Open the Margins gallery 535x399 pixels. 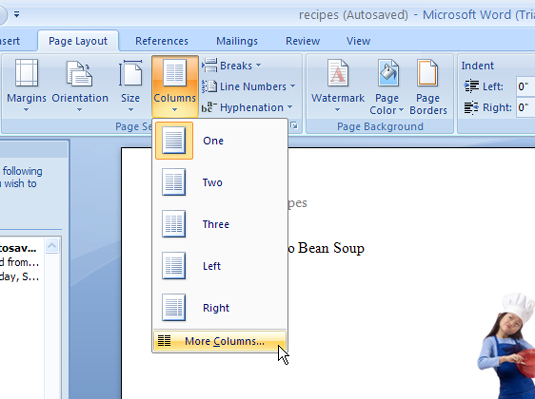[x=26, y=85]
